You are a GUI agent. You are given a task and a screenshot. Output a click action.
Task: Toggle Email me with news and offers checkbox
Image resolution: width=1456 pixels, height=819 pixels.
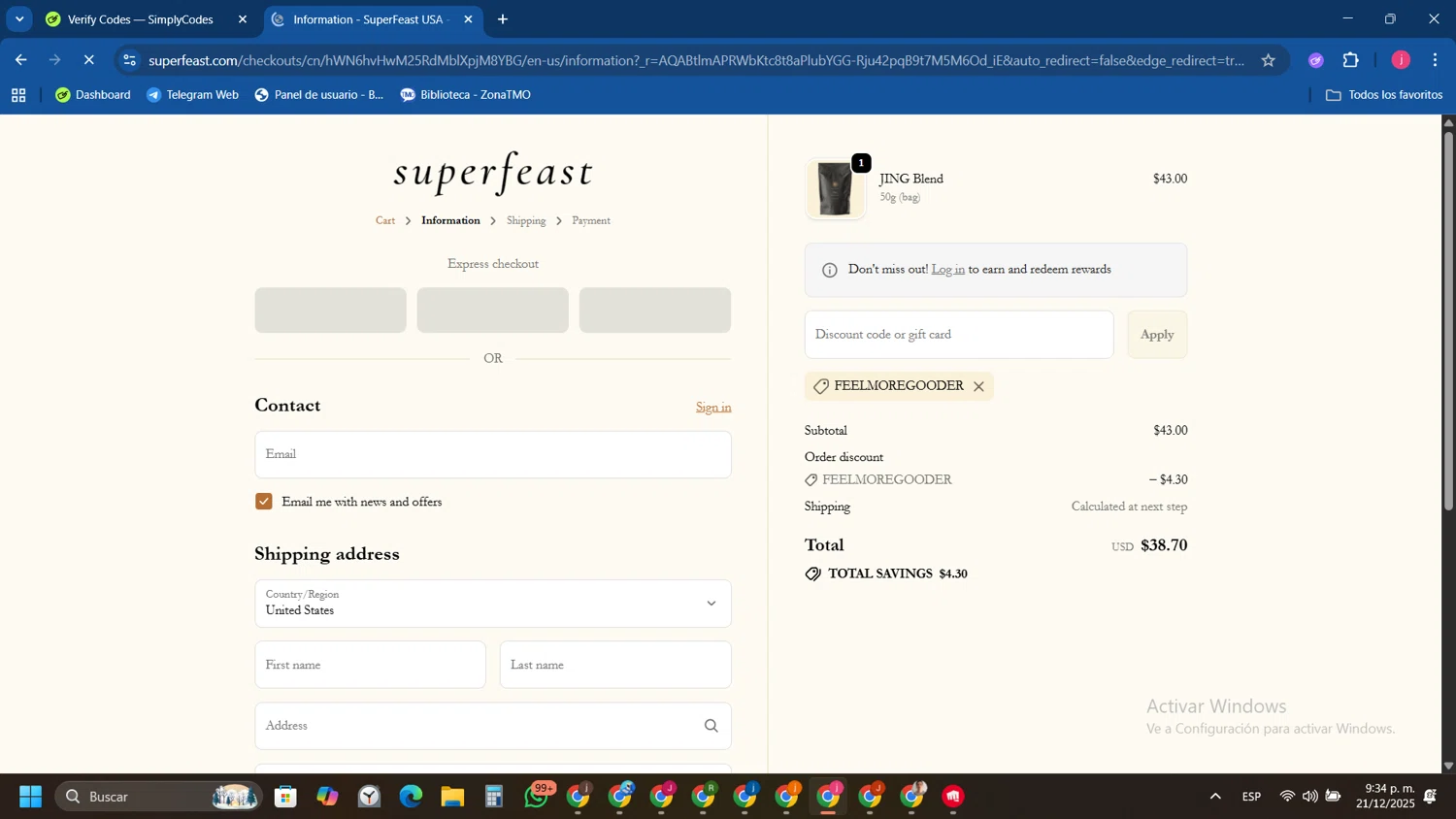(x=264, y=502)
